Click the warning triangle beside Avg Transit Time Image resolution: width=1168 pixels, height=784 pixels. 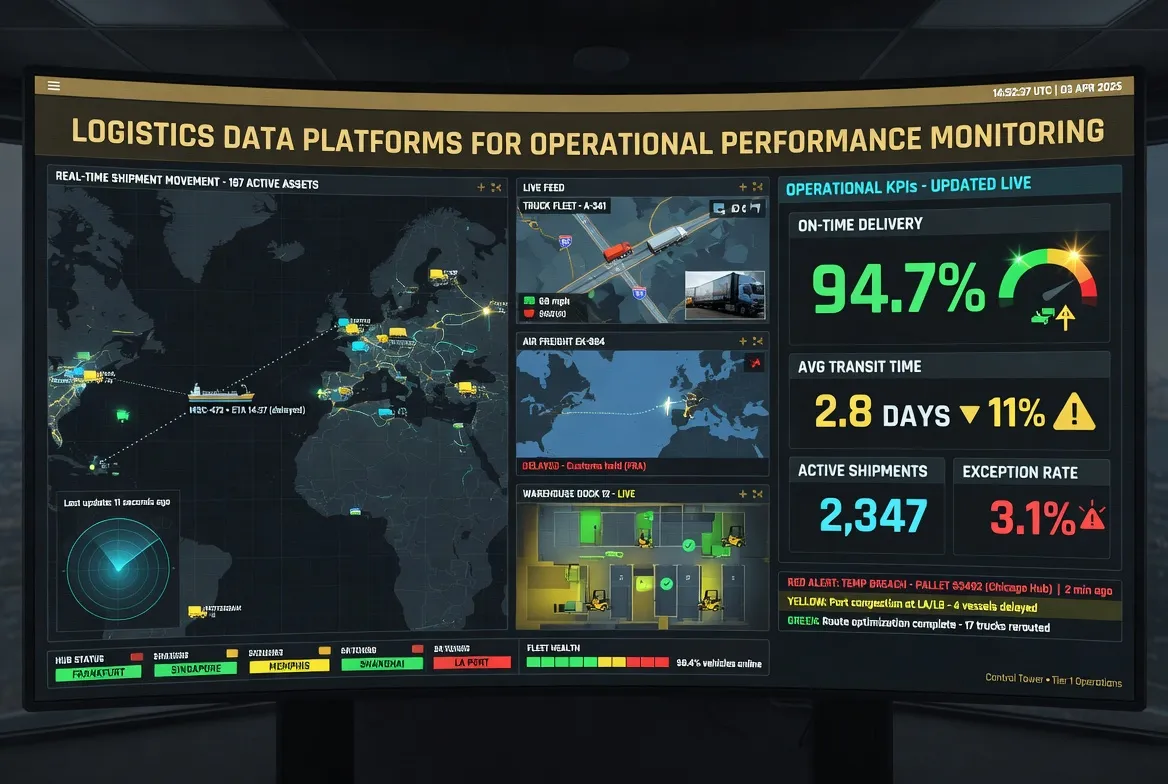pos(1073,412)
